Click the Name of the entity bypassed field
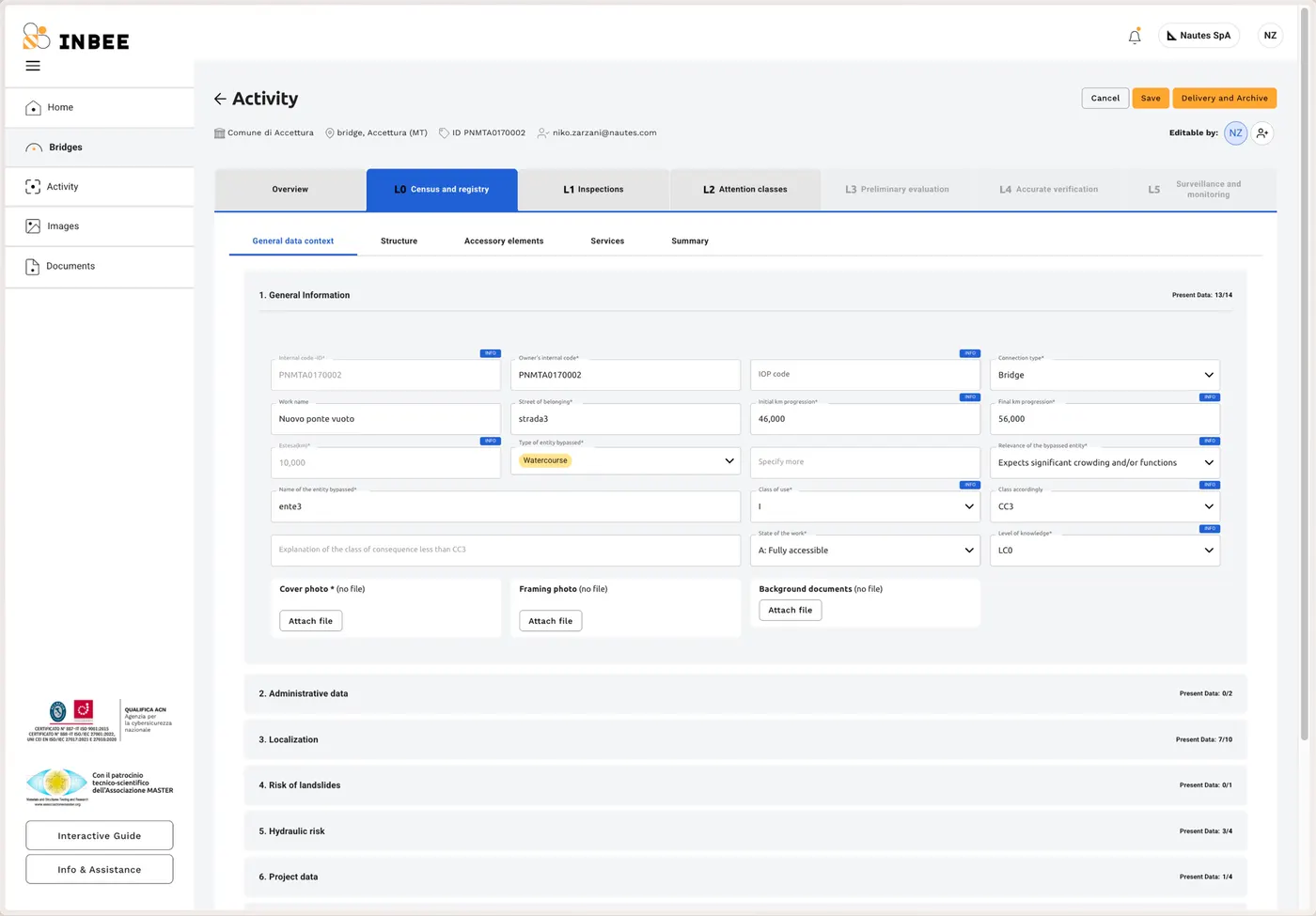This screenshot has height=916, width=1316. coord(506,506)
